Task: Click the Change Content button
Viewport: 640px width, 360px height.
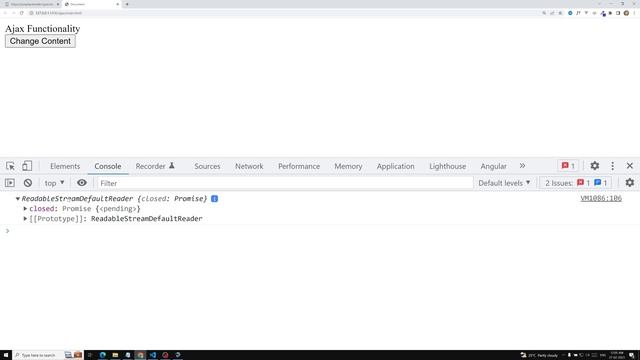Action: point(40,41)
